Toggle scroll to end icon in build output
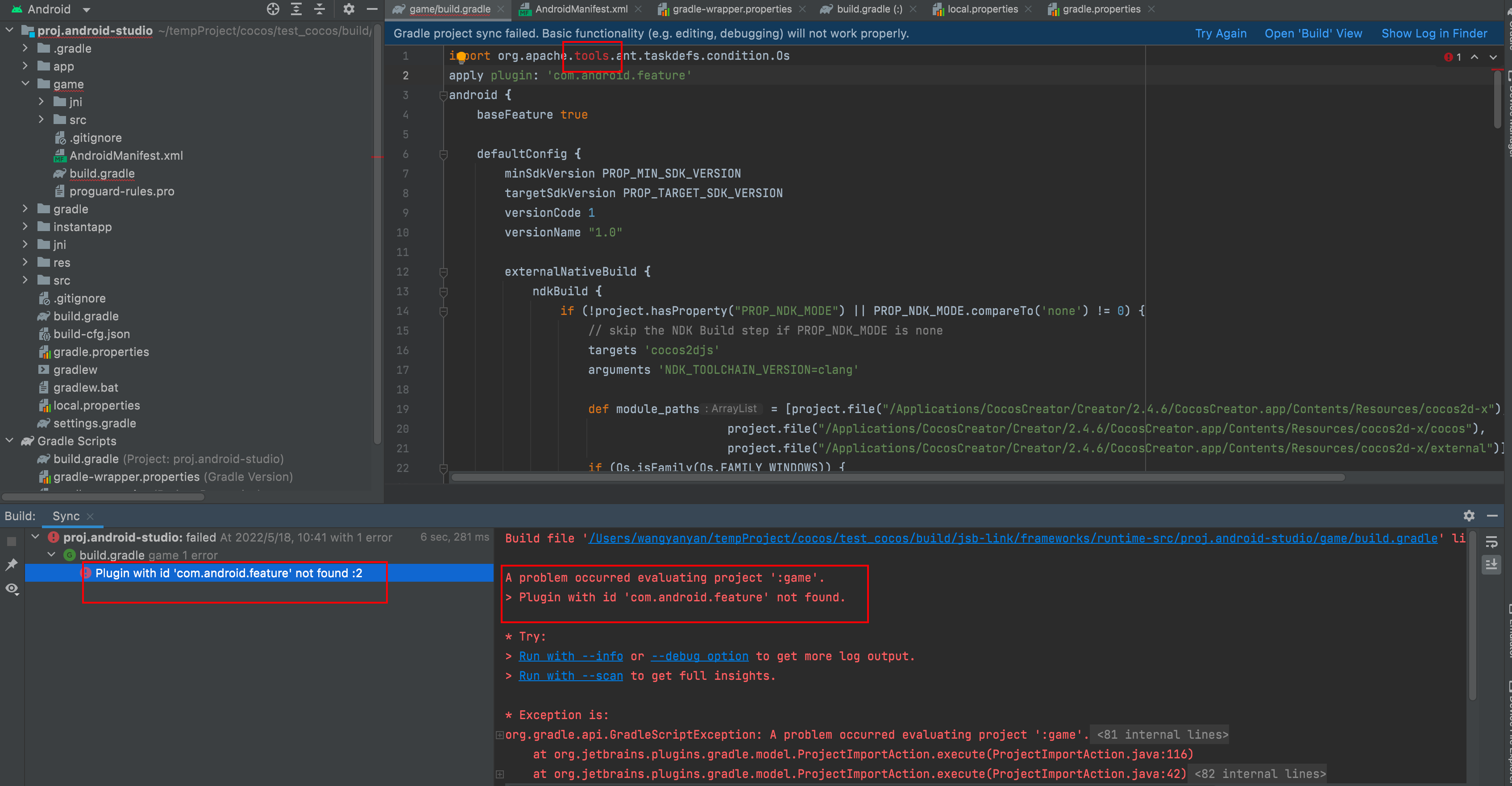The width and height of the screenshot is (1512, 786). pyautogui.click(x=1491, y=565)
